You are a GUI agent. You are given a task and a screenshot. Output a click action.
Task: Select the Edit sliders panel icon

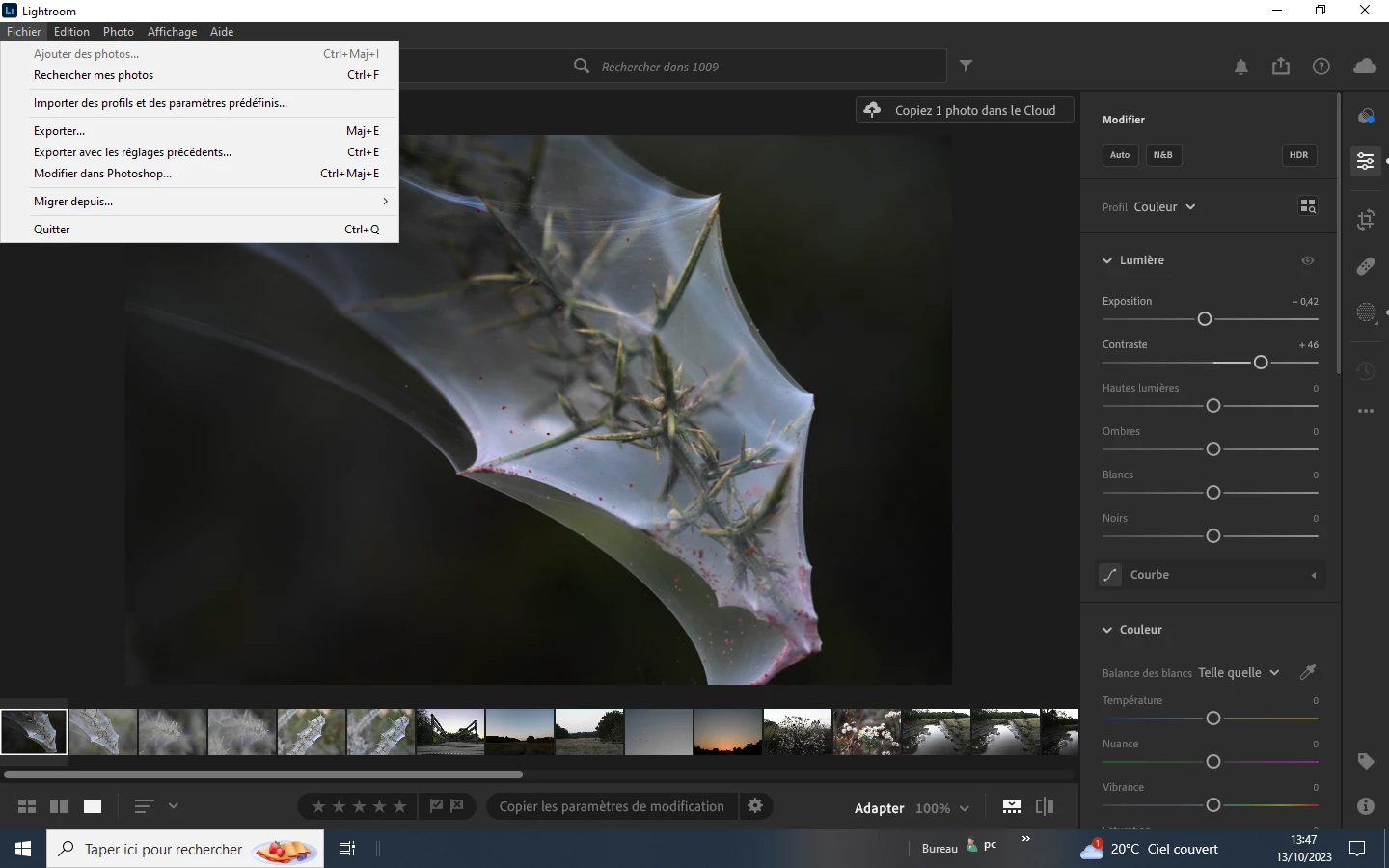(1366, 161)
